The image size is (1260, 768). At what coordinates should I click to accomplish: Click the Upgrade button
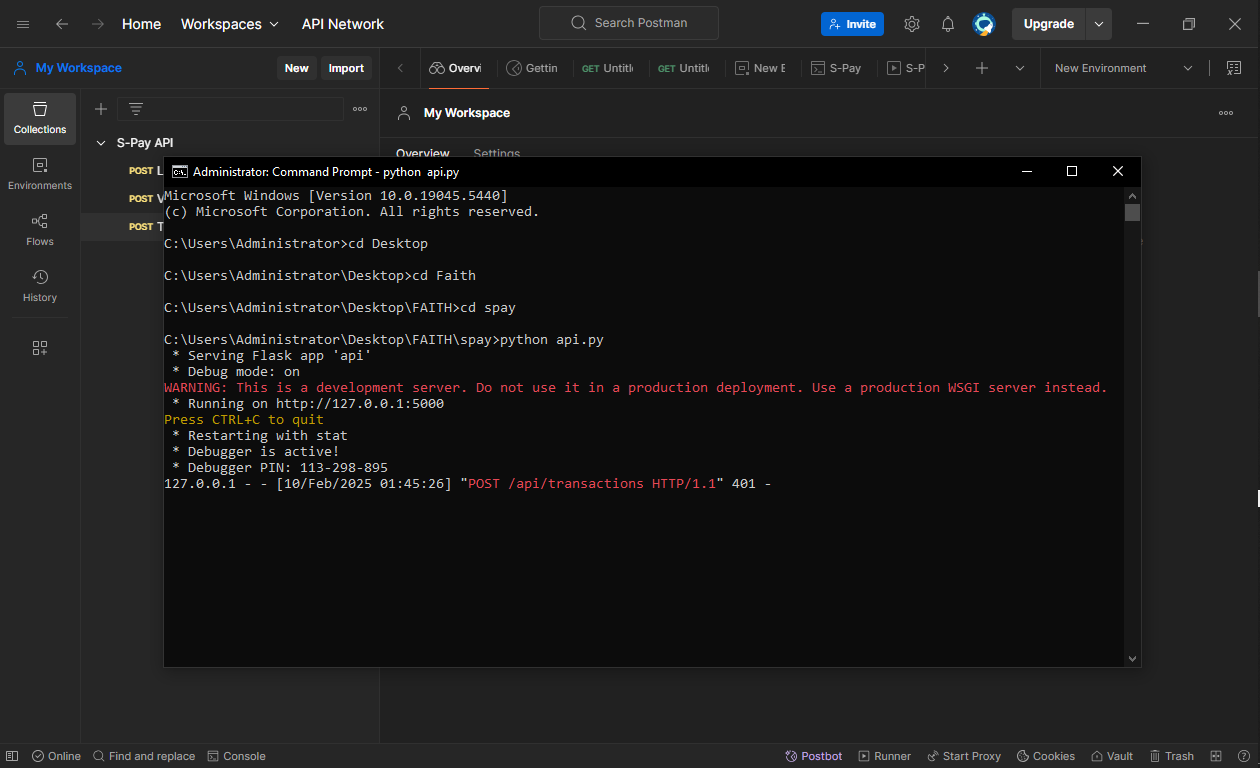(x=1049, y=24)
